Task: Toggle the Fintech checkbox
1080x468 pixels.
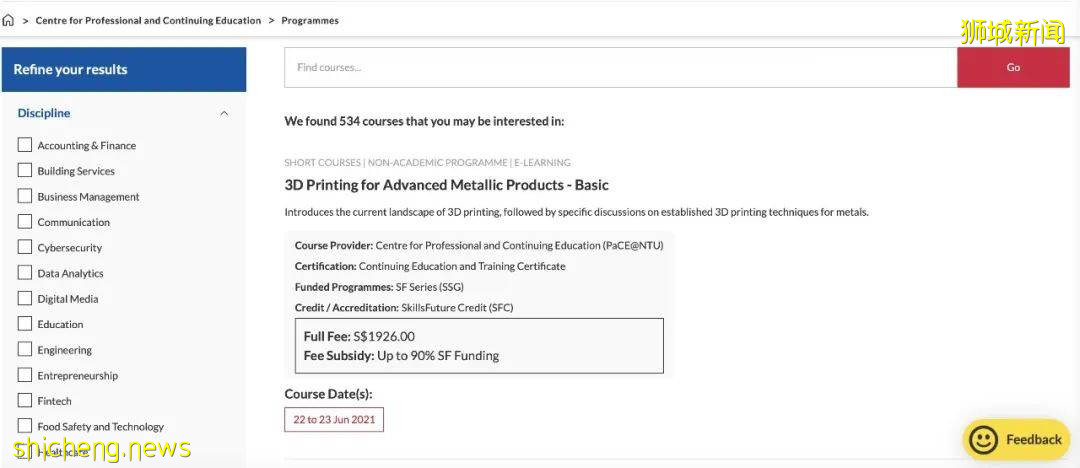Action: click(25, 400)
